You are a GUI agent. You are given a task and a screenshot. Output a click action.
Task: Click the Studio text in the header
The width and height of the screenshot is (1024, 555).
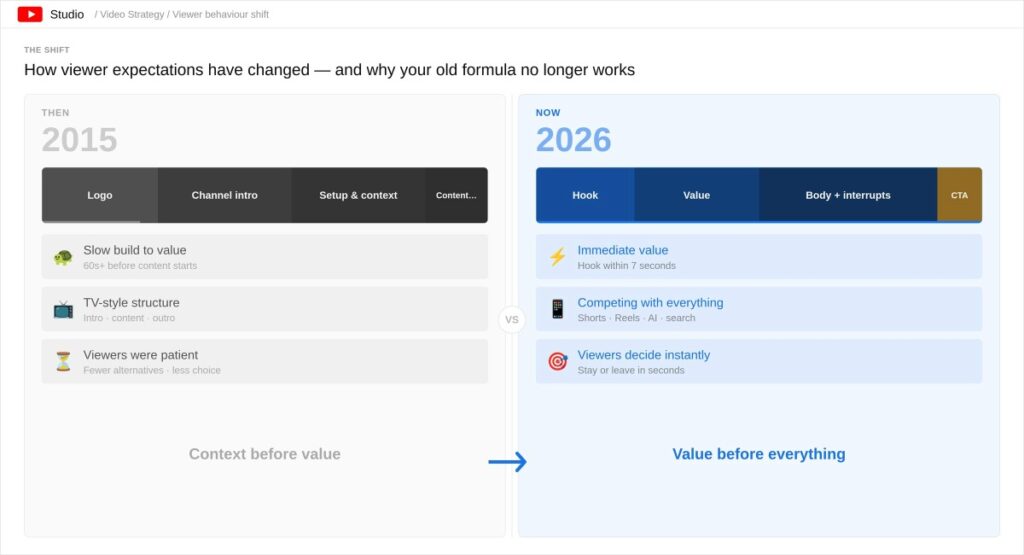pyautogui.click(x=67, y=14)
